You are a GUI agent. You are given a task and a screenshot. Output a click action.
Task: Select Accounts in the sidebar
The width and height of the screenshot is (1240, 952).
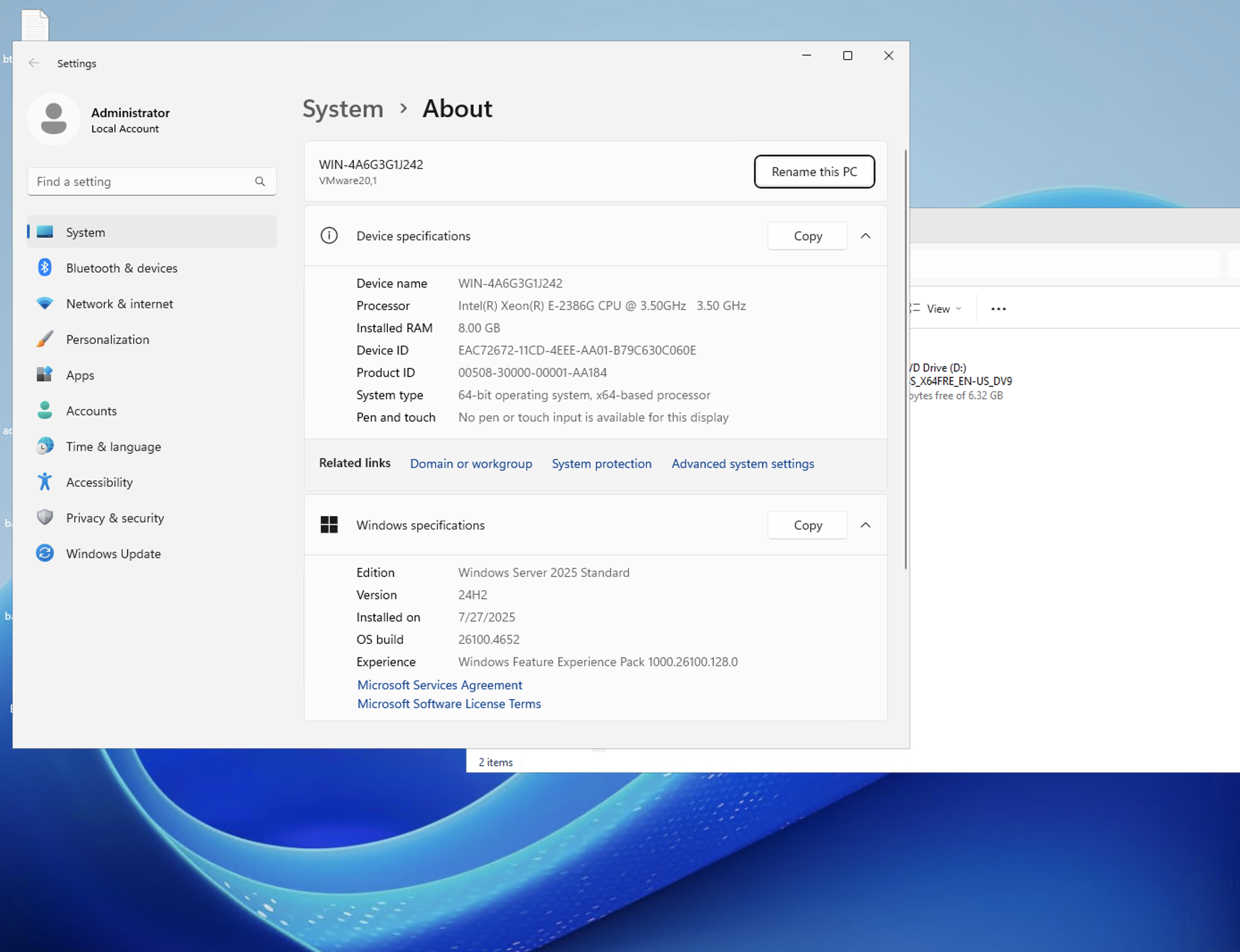click(152, 410)
